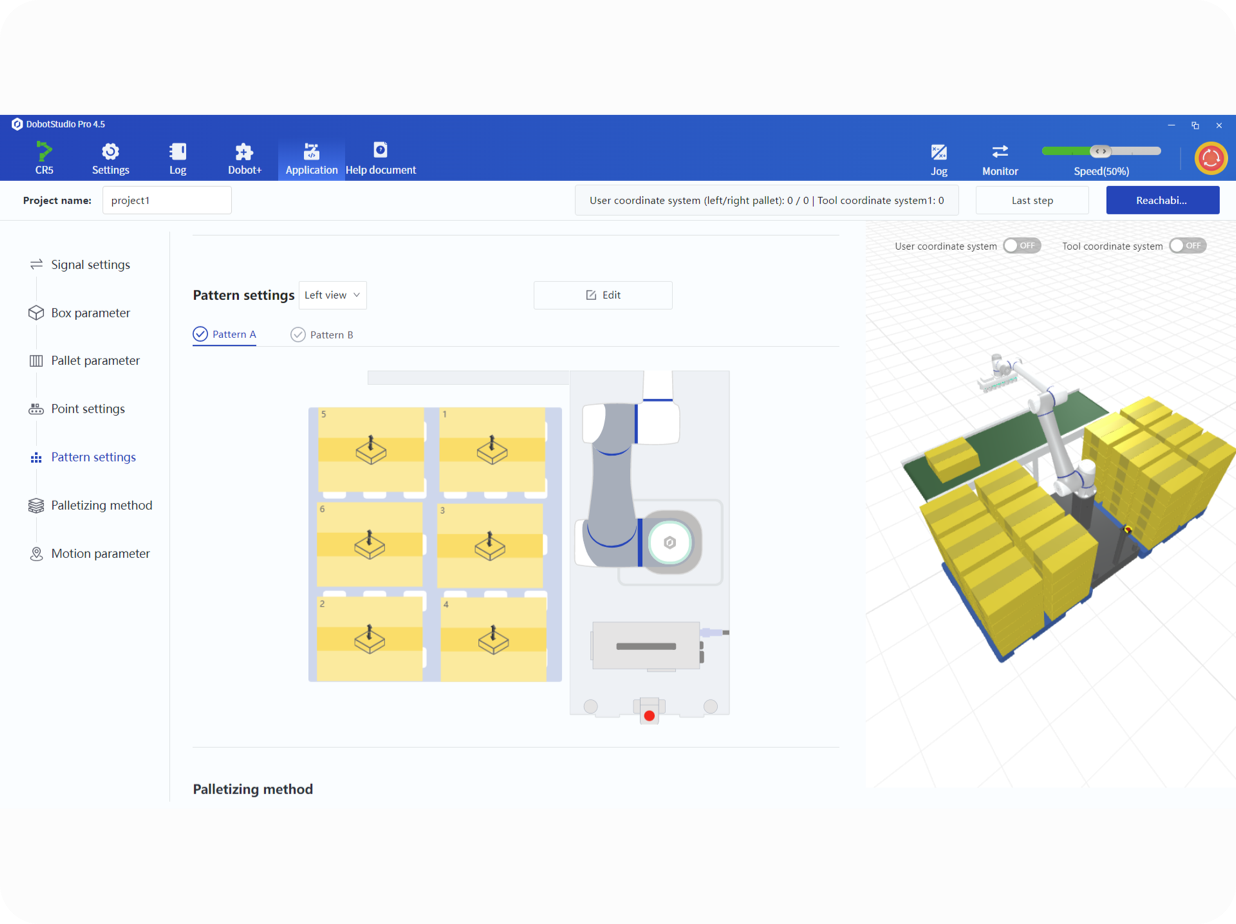This screenshot has height=924, width=1236.
Task: Click the Edit pattern button
Action: point(603,295)
